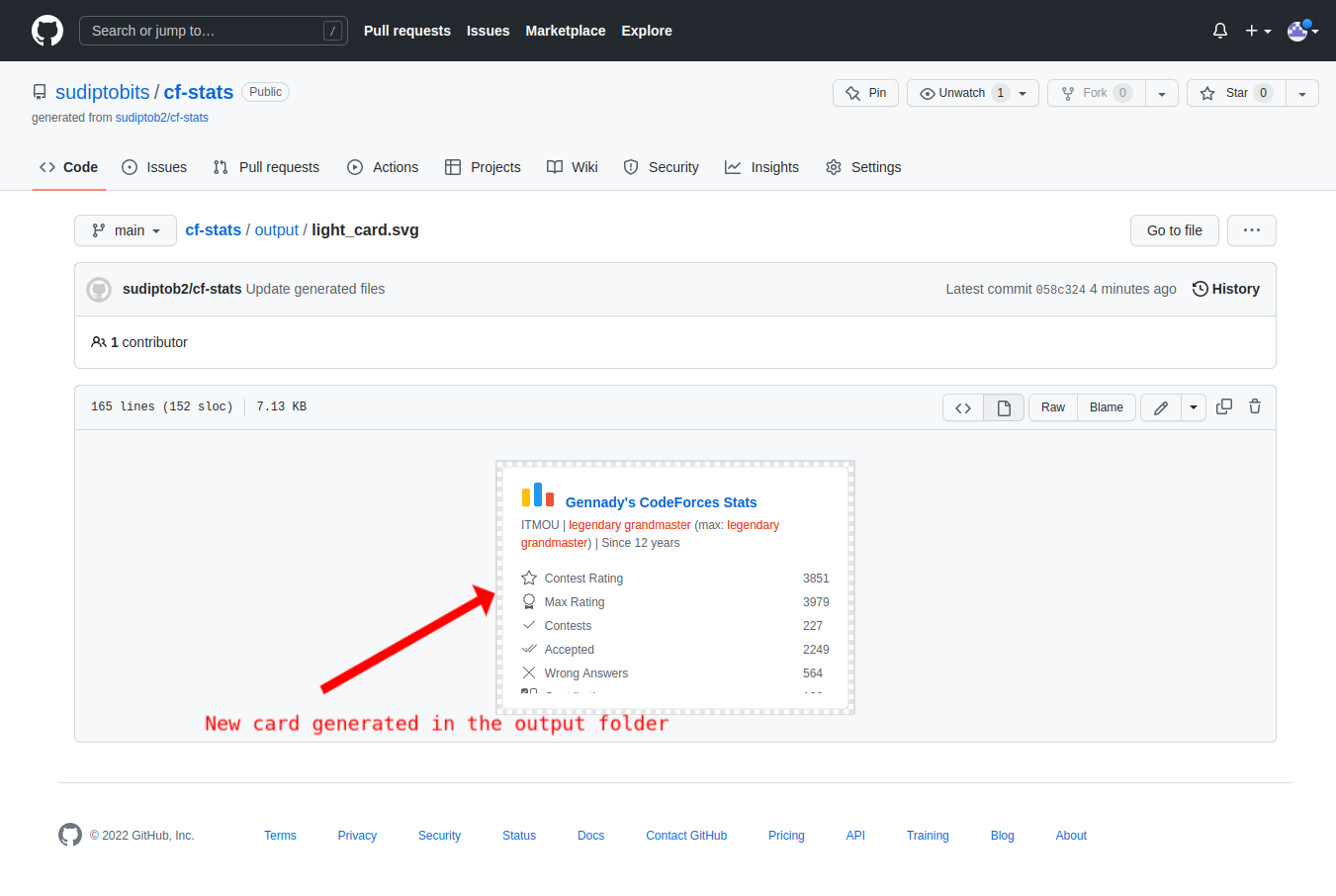Click the GitHub Octocat logo in header
1336x896 pixels.
47,31
